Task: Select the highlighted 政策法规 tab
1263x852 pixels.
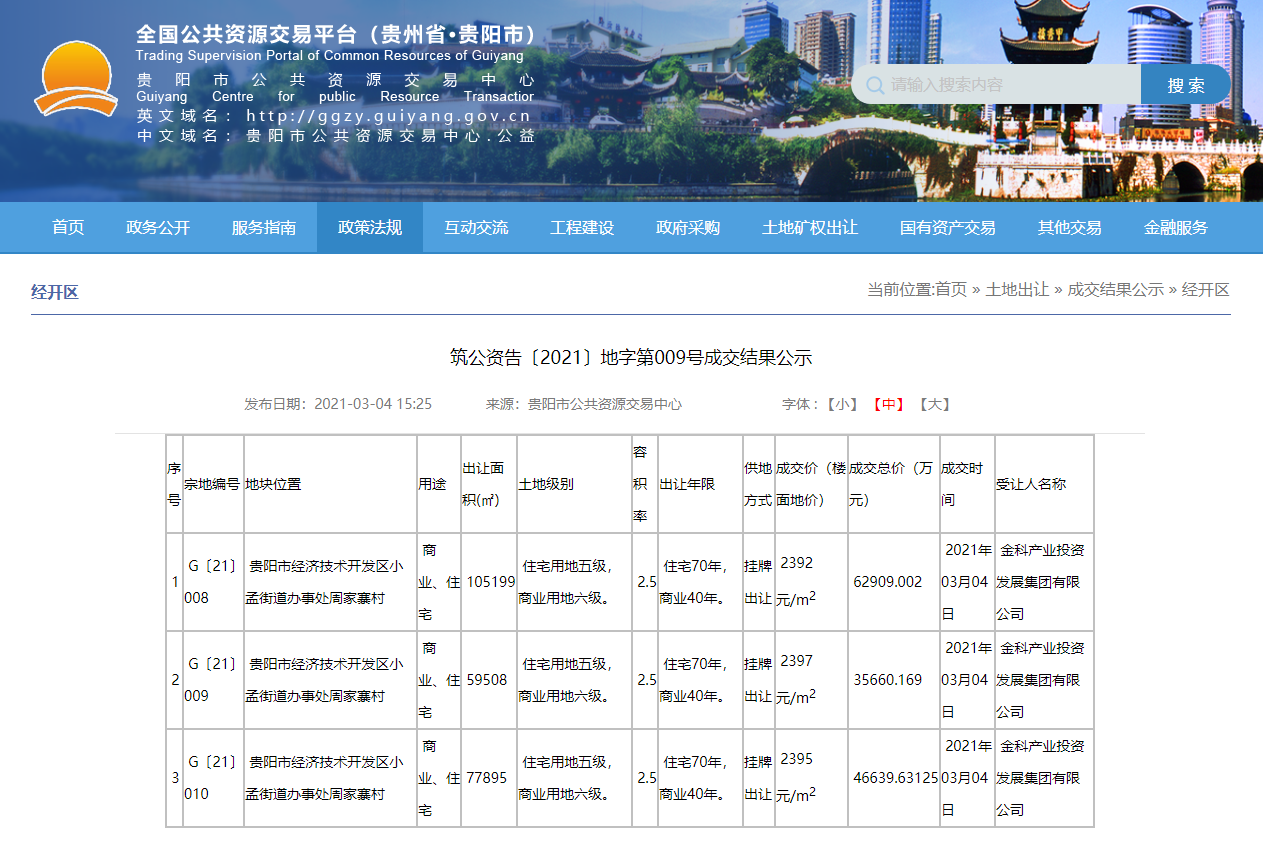Action: point(370,228)
